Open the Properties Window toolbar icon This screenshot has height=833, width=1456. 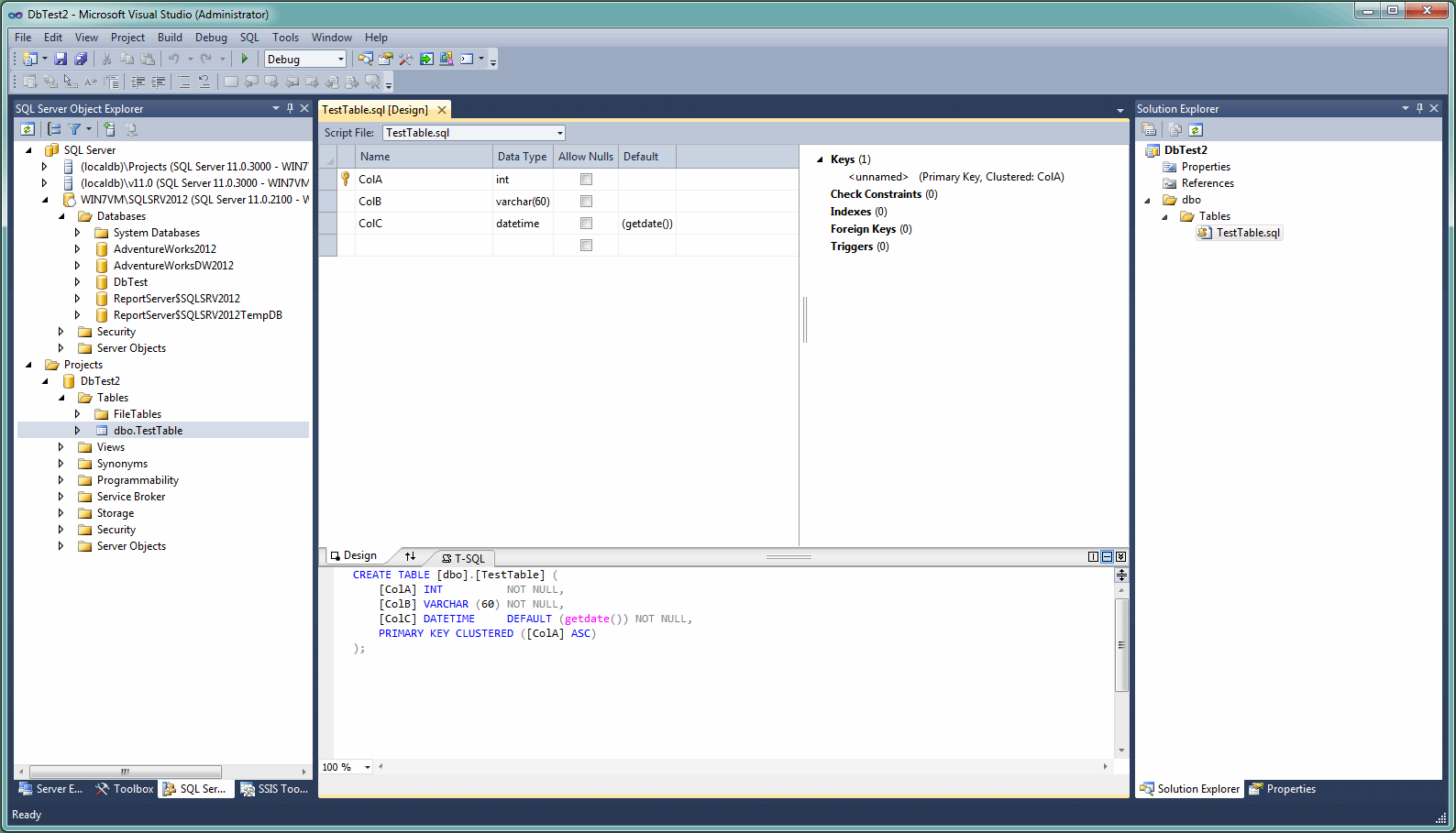[x=386, y=59]
